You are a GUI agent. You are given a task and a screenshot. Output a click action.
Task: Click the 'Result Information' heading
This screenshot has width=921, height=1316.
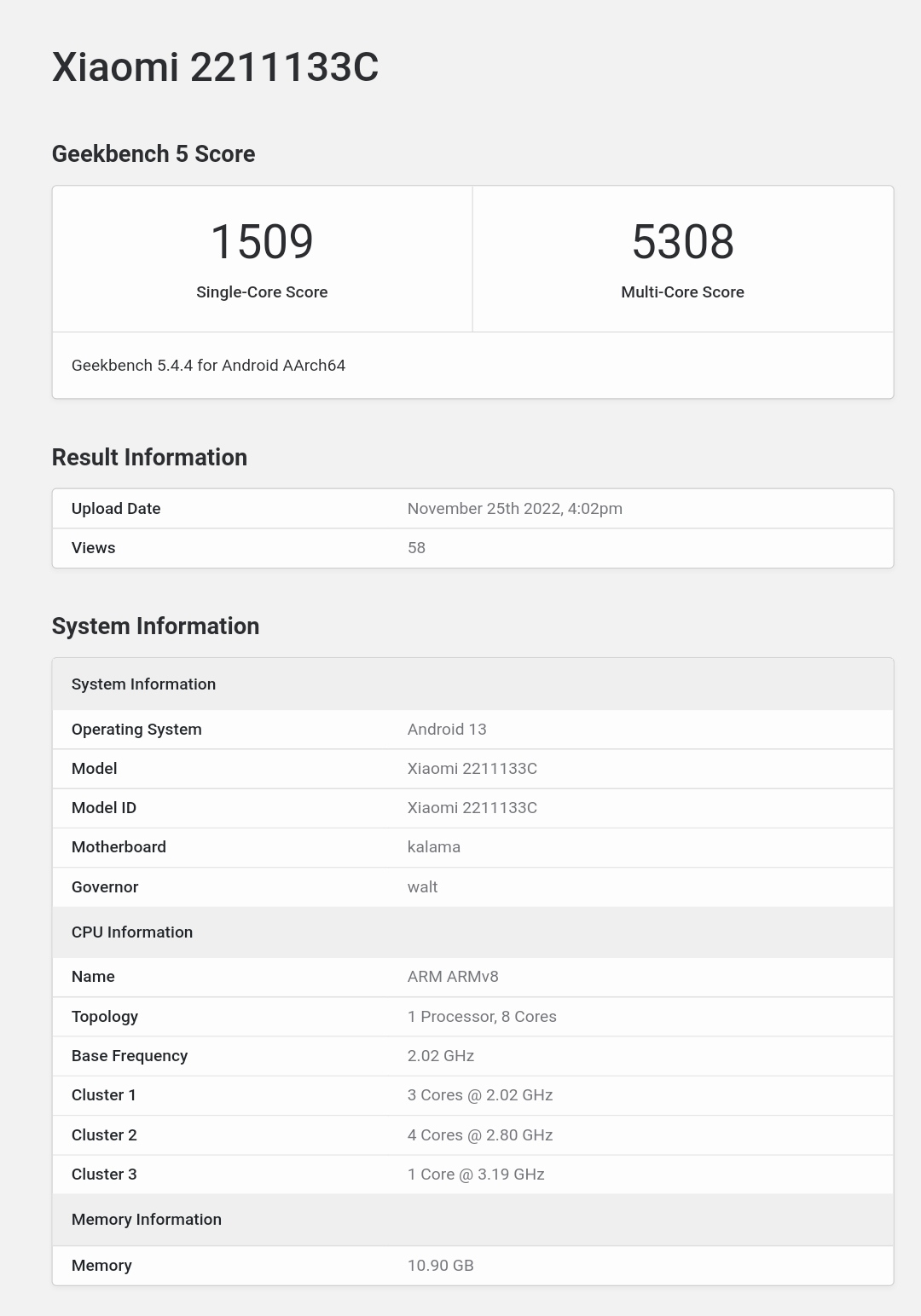pyautogui.click(x=149, y=458)
